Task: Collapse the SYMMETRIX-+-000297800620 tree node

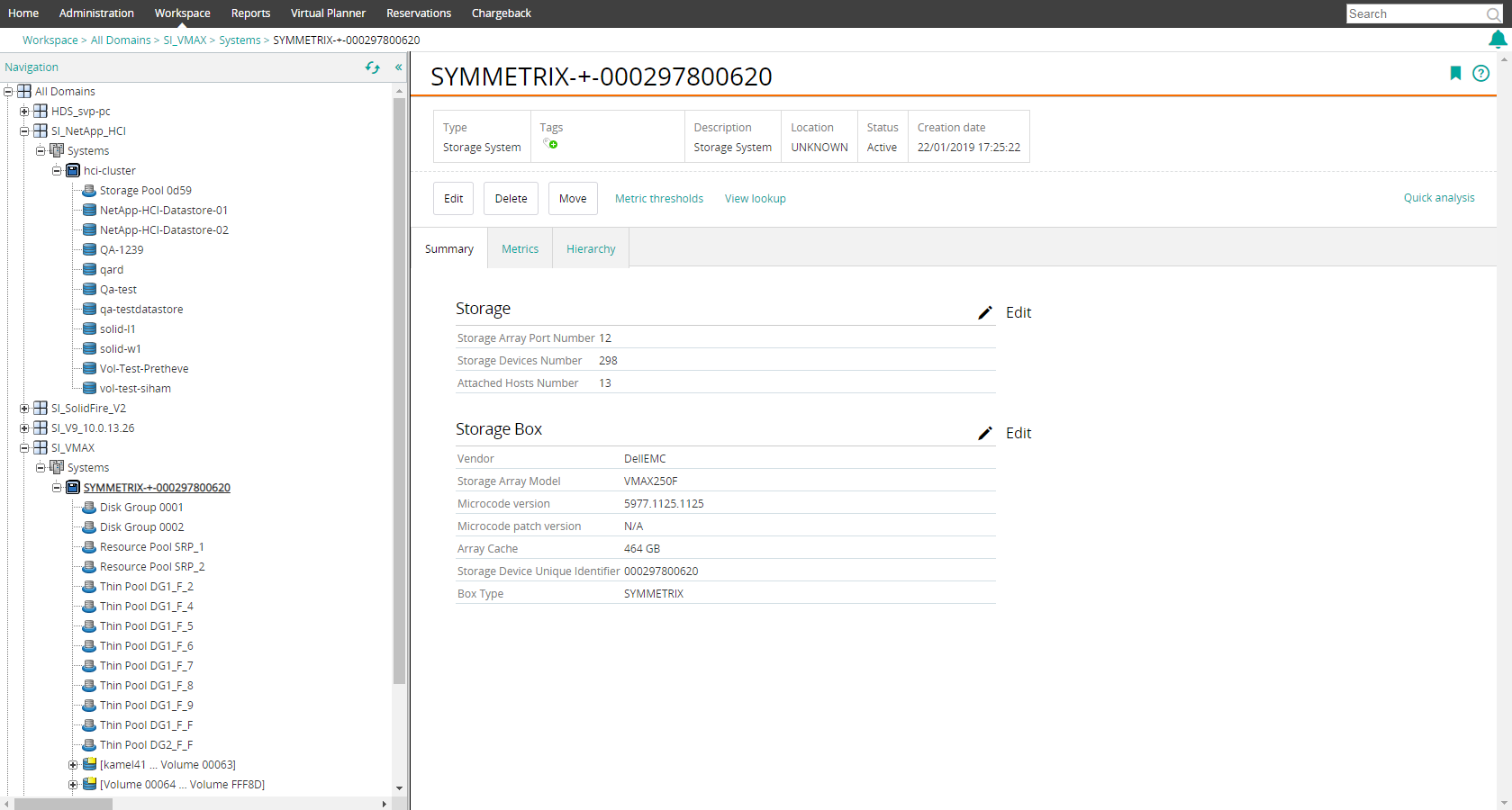Action: 57,488
